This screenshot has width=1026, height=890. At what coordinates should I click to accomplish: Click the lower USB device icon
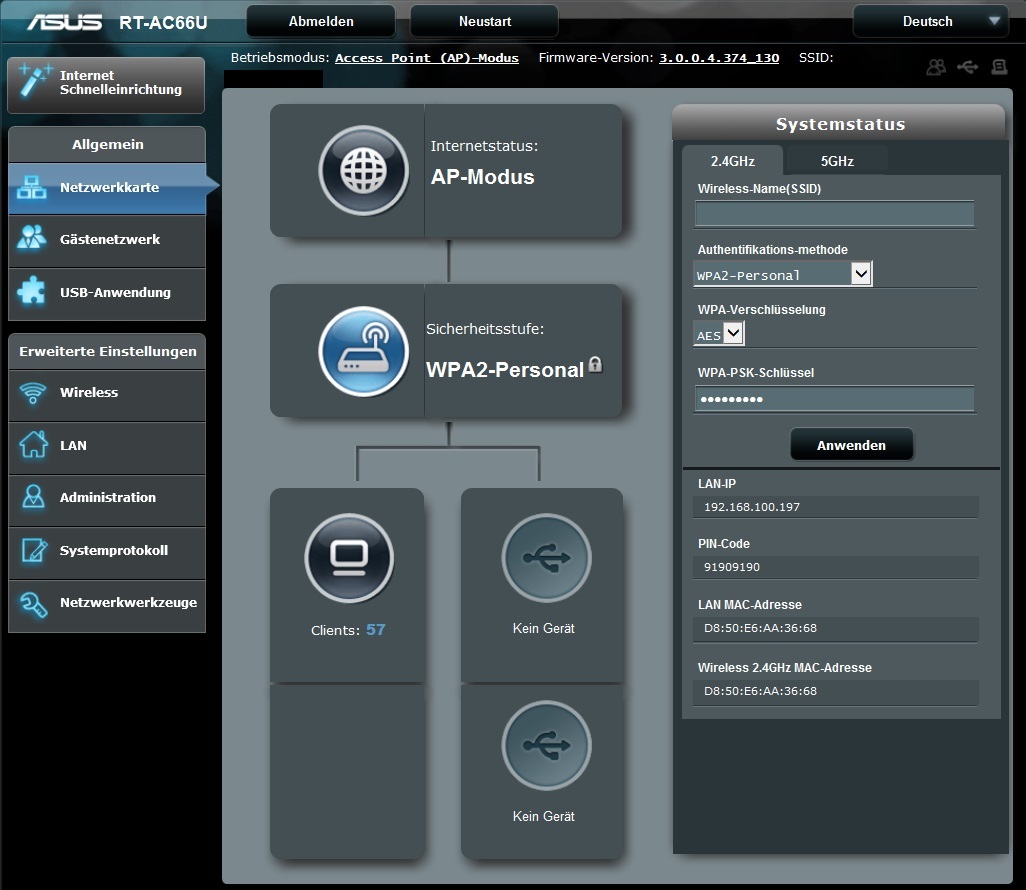546,745
